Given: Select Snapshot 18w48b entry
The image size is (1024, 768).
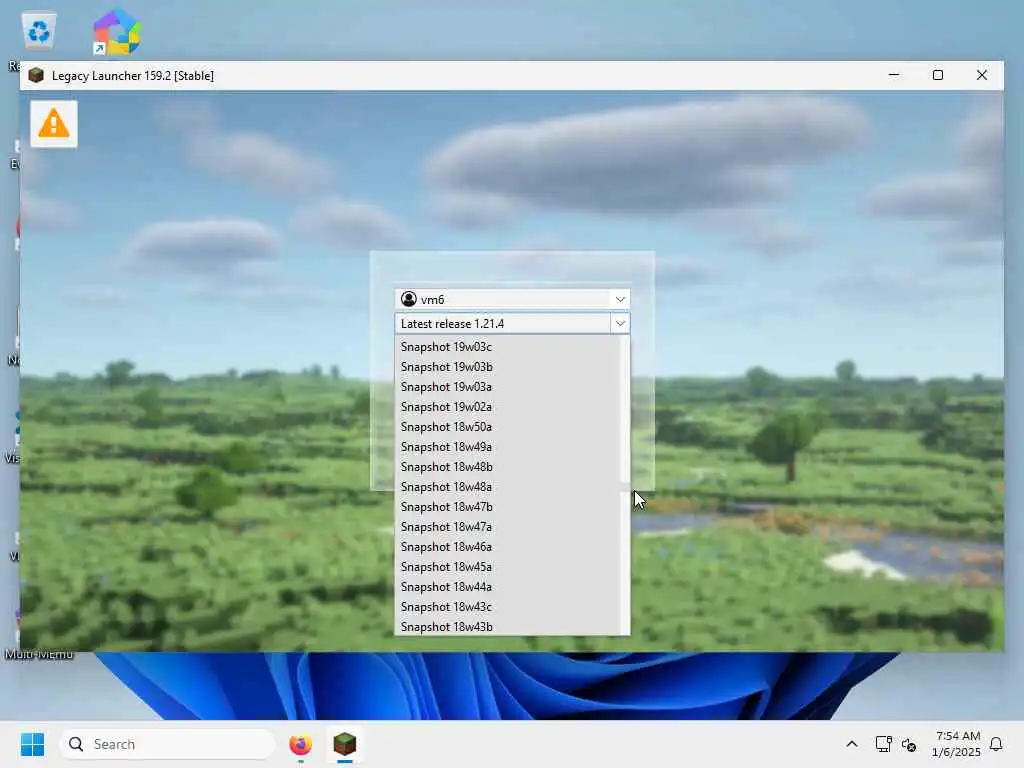Looking at the screenshot, I should [x=507, y=467].
